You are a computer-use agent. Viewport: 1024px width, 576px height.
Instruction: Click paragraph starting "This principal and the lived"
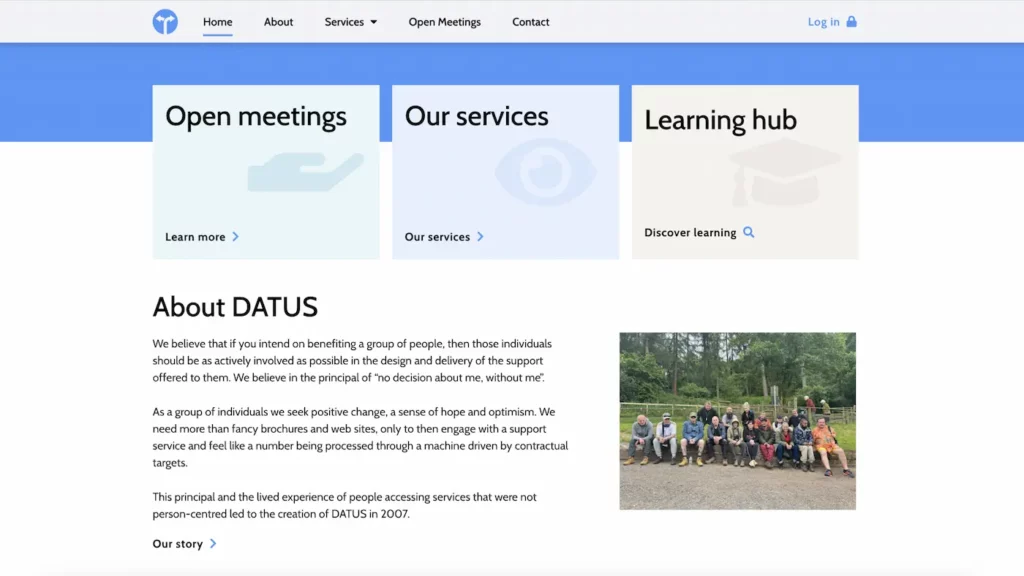[x=345, y=505]
